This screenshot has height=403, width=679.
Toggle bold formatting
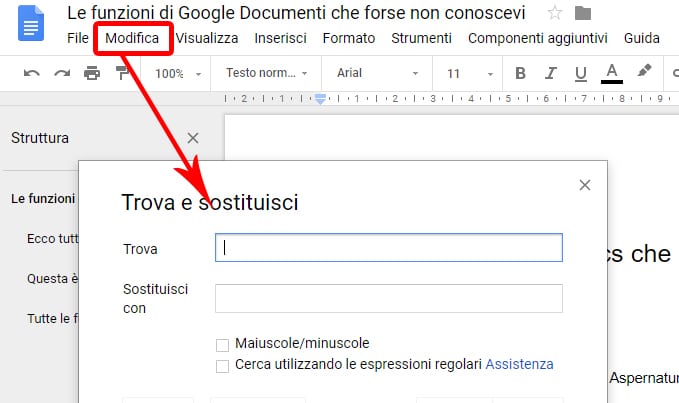tap(520, 73)
